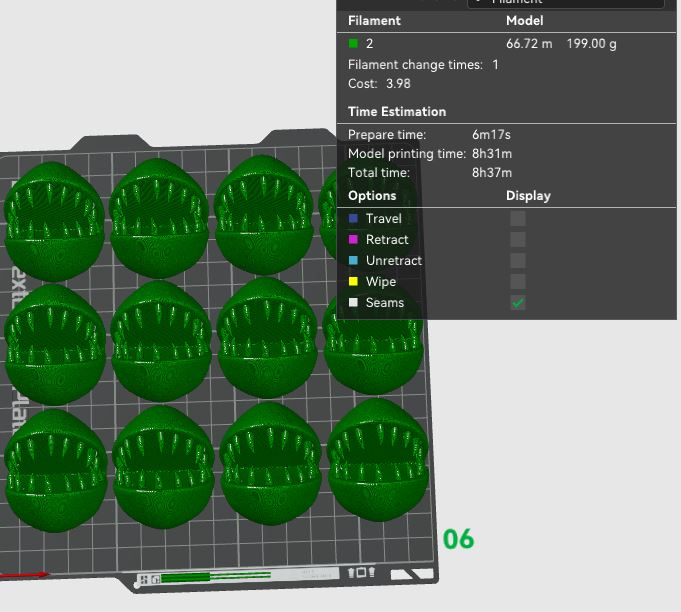Click the cyan Unretract color icon
This screenshot has width=681, height=612.
(x=354, y=261)
